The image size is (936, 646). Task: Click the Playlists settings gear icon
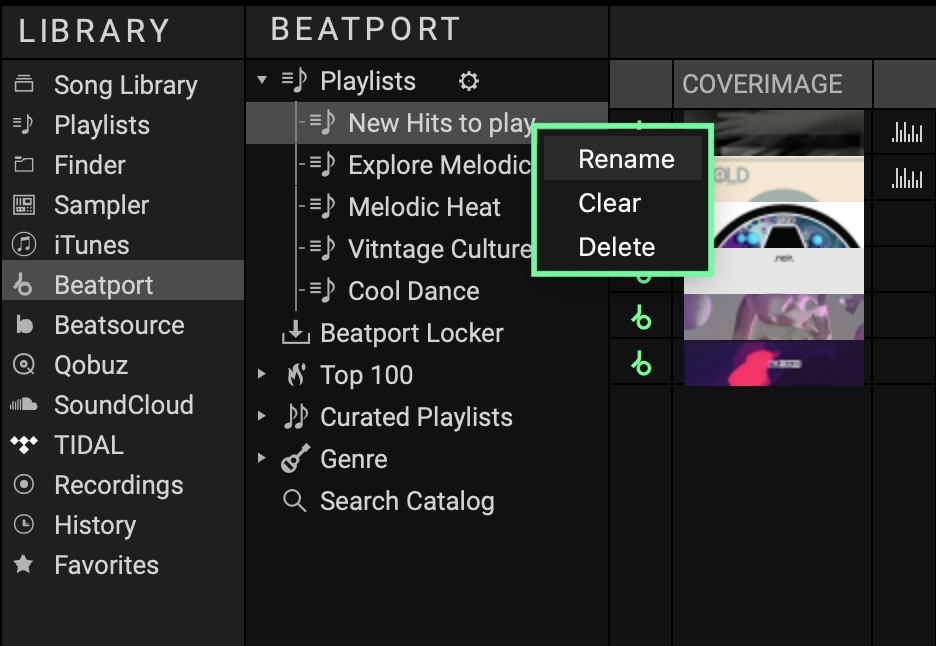(x=468, y=82)
